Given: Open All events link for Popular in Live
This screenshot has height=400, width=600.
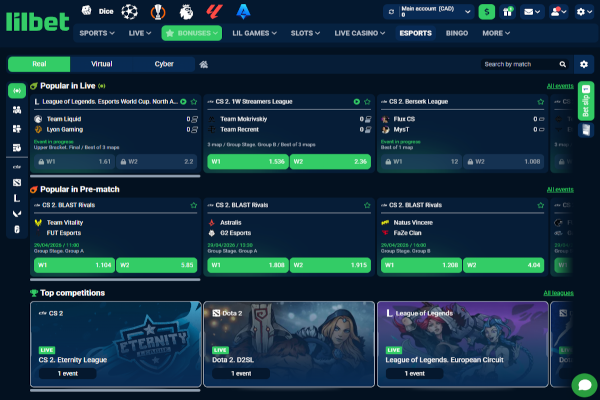Looking at the screenshot, I should 560,86.
